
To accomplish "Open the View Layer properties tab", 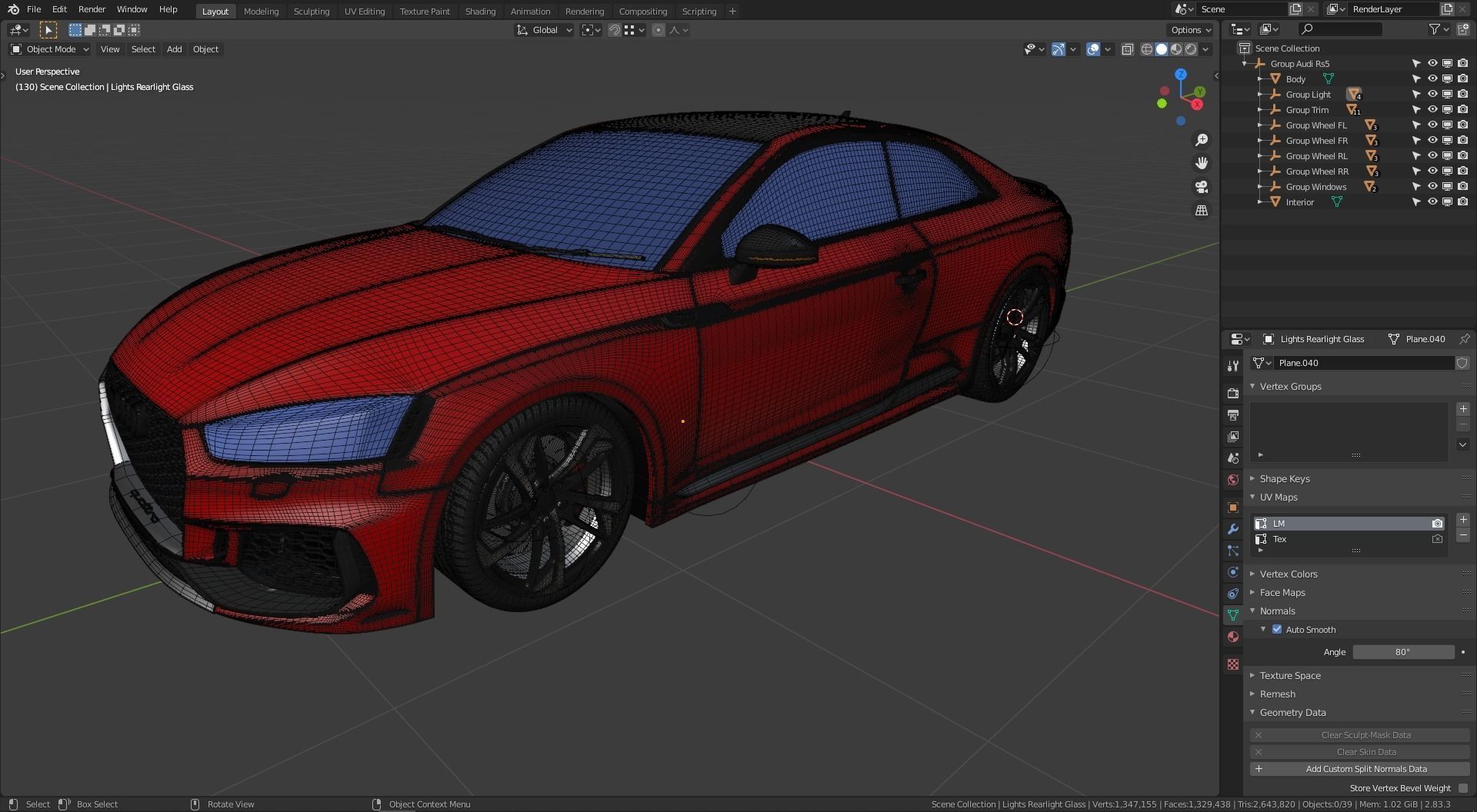I will pyautogui.click(x=1233, y=437).
